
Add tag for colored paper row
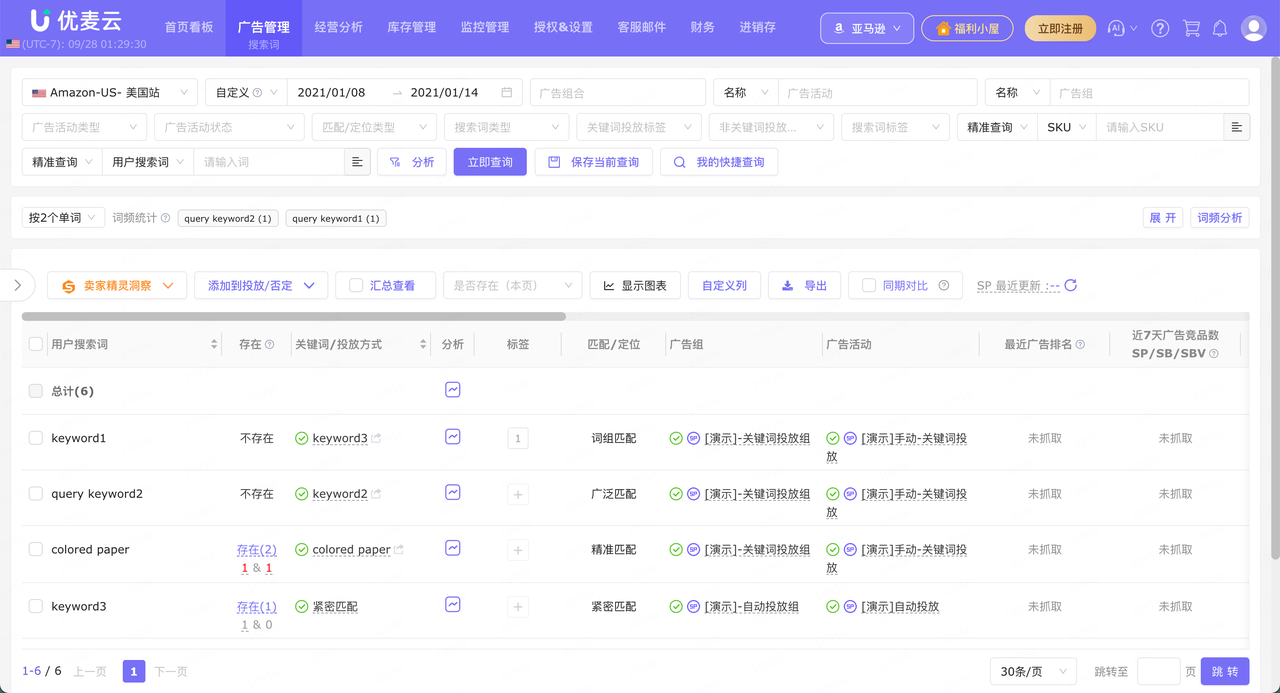click(x=518, y=550)
